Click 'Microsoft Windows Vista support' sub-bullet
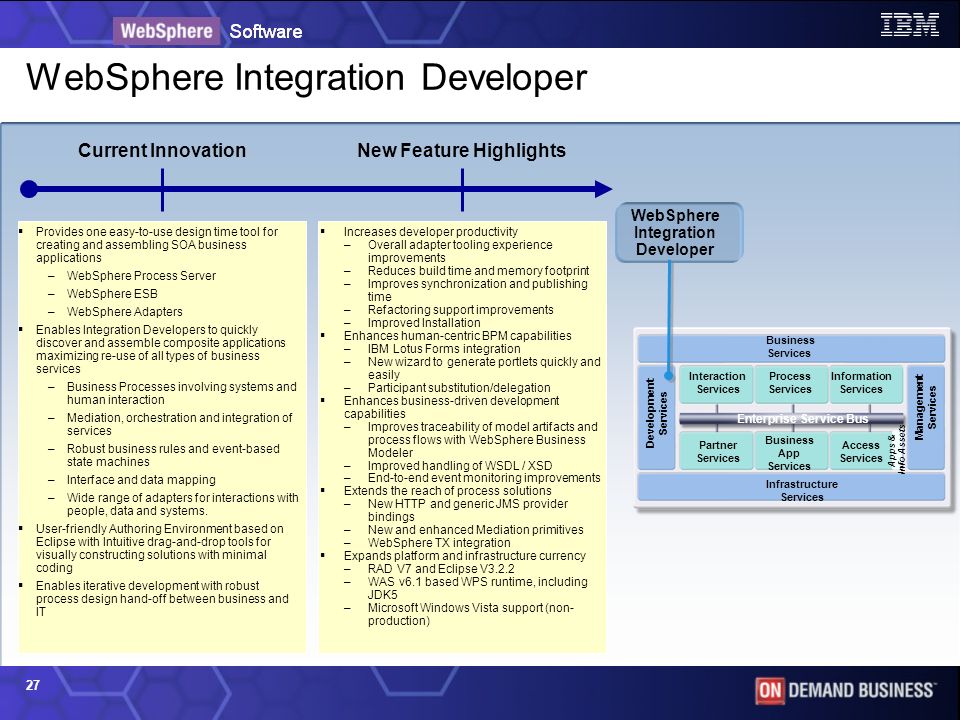960x720 pixels. click(x=471, y=614)
